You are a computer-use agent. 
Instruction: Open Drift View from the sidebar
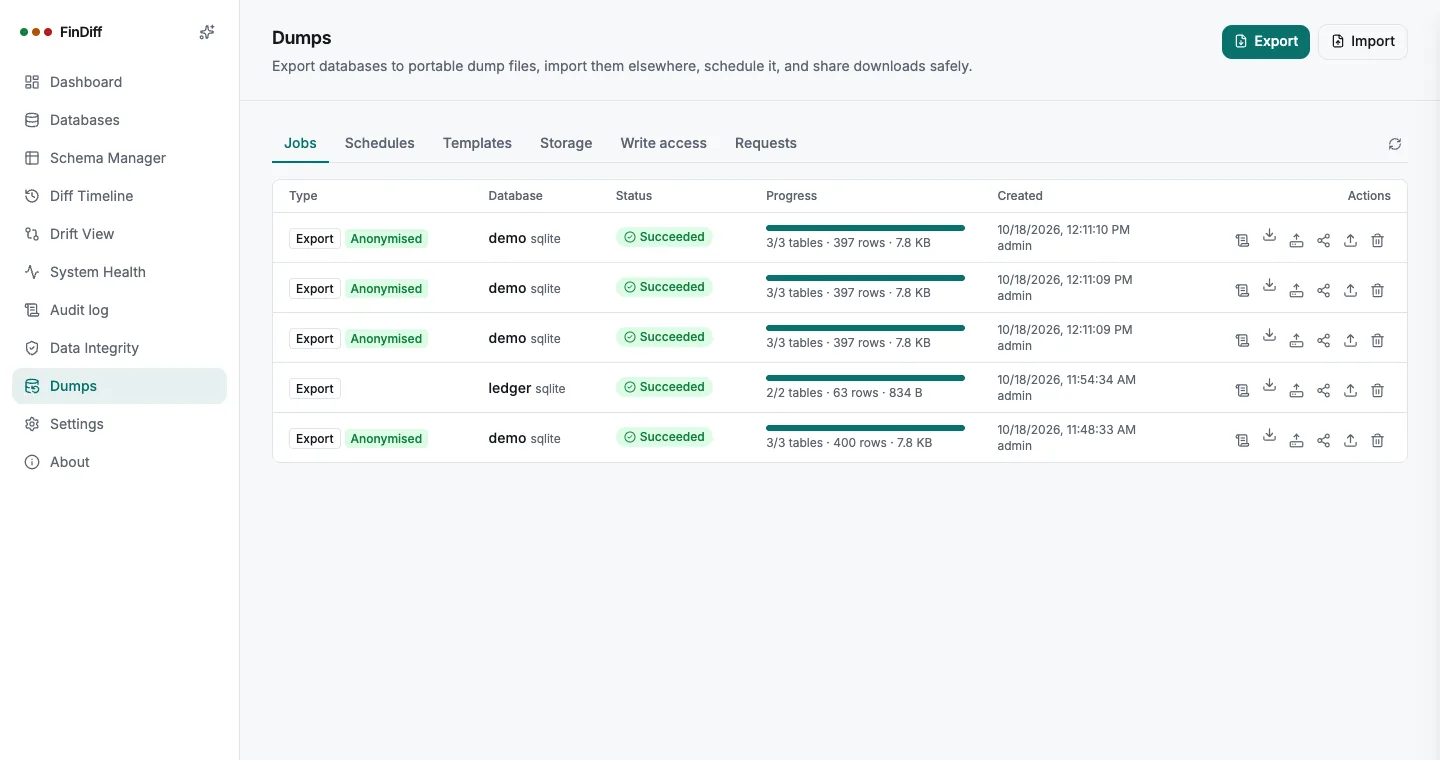119,234
